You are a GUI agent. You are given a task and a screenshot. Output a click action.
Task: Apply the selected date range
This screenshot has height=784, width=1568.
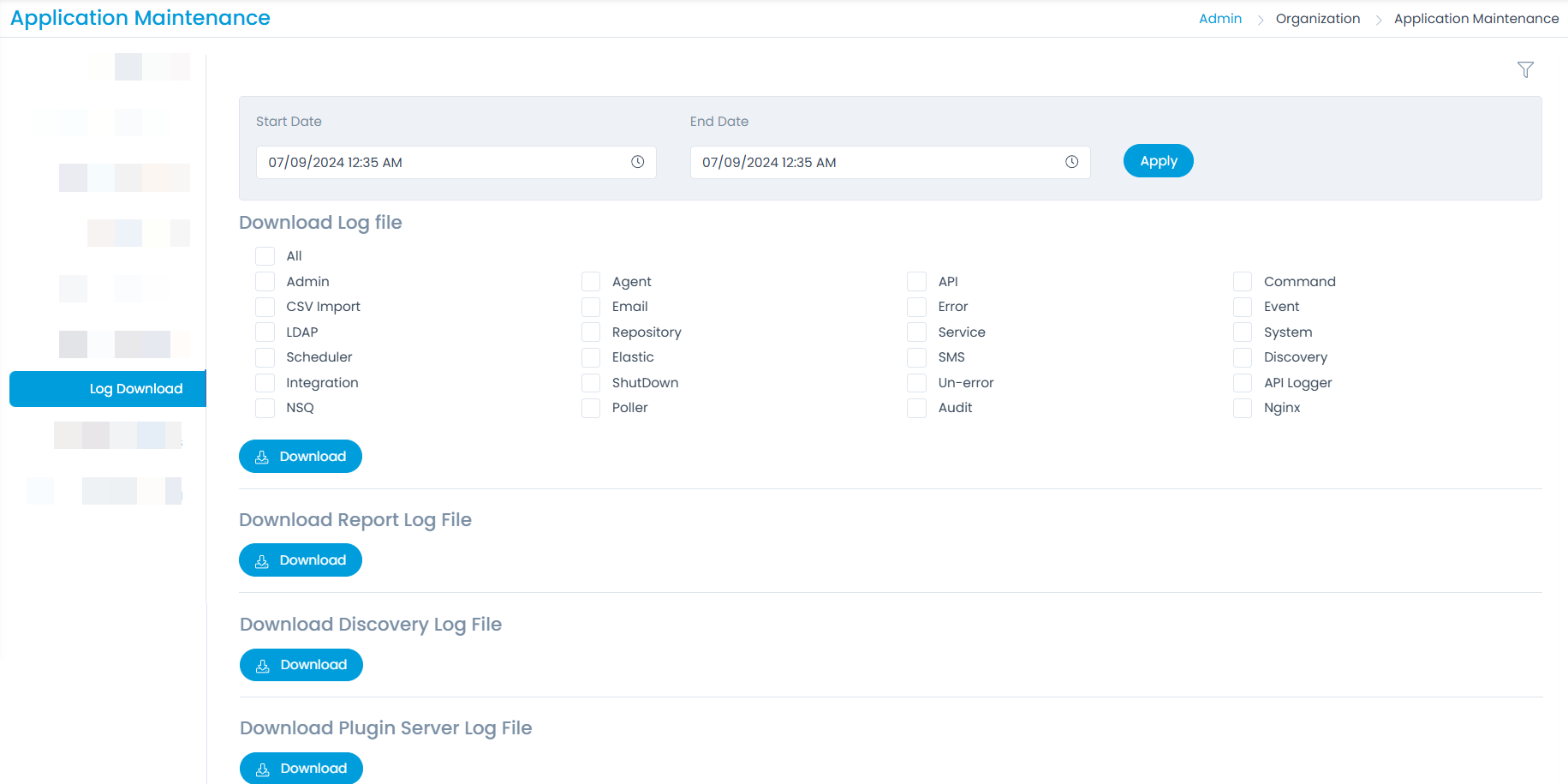coord(1158,160)
